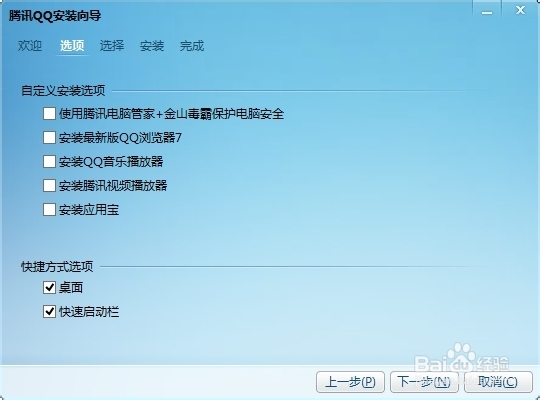The image size is (540, 400).
Task: Enable installing 腾讯视频播放器
Action: tap(49, 185)
